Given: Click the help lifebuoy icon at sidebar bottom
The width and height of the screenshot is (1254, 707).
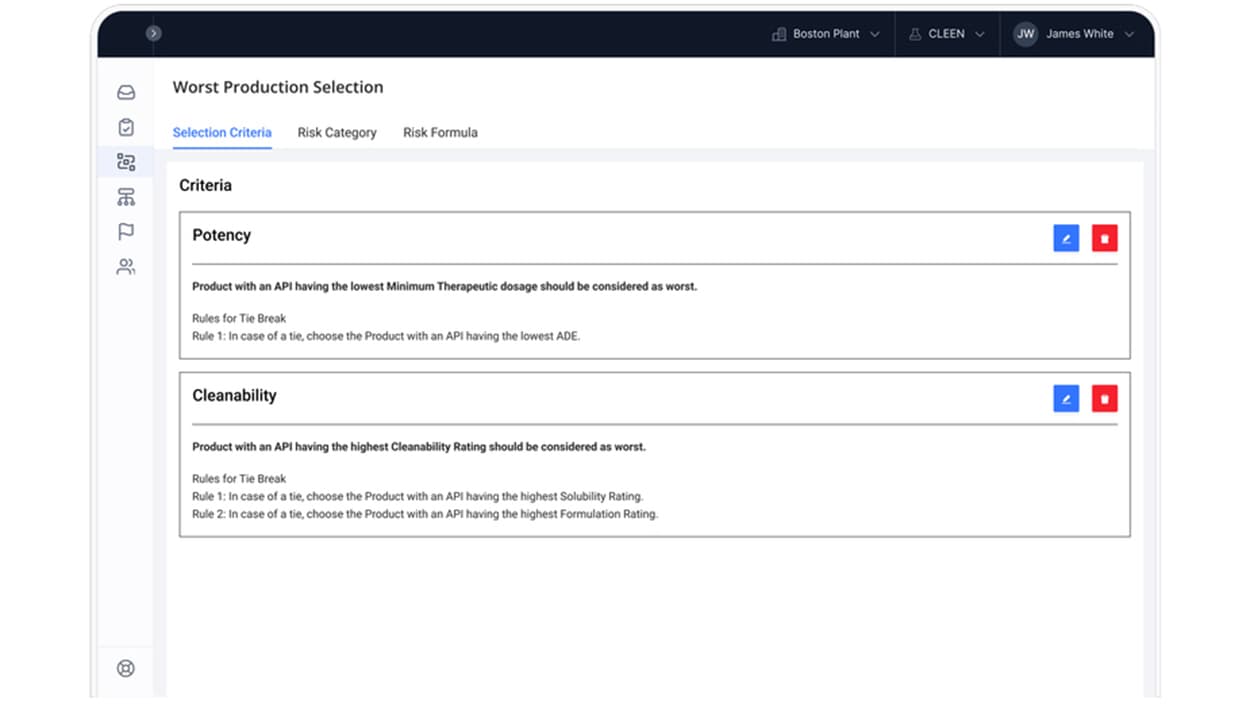Looking at the screenshot, I should coord(126,668).
